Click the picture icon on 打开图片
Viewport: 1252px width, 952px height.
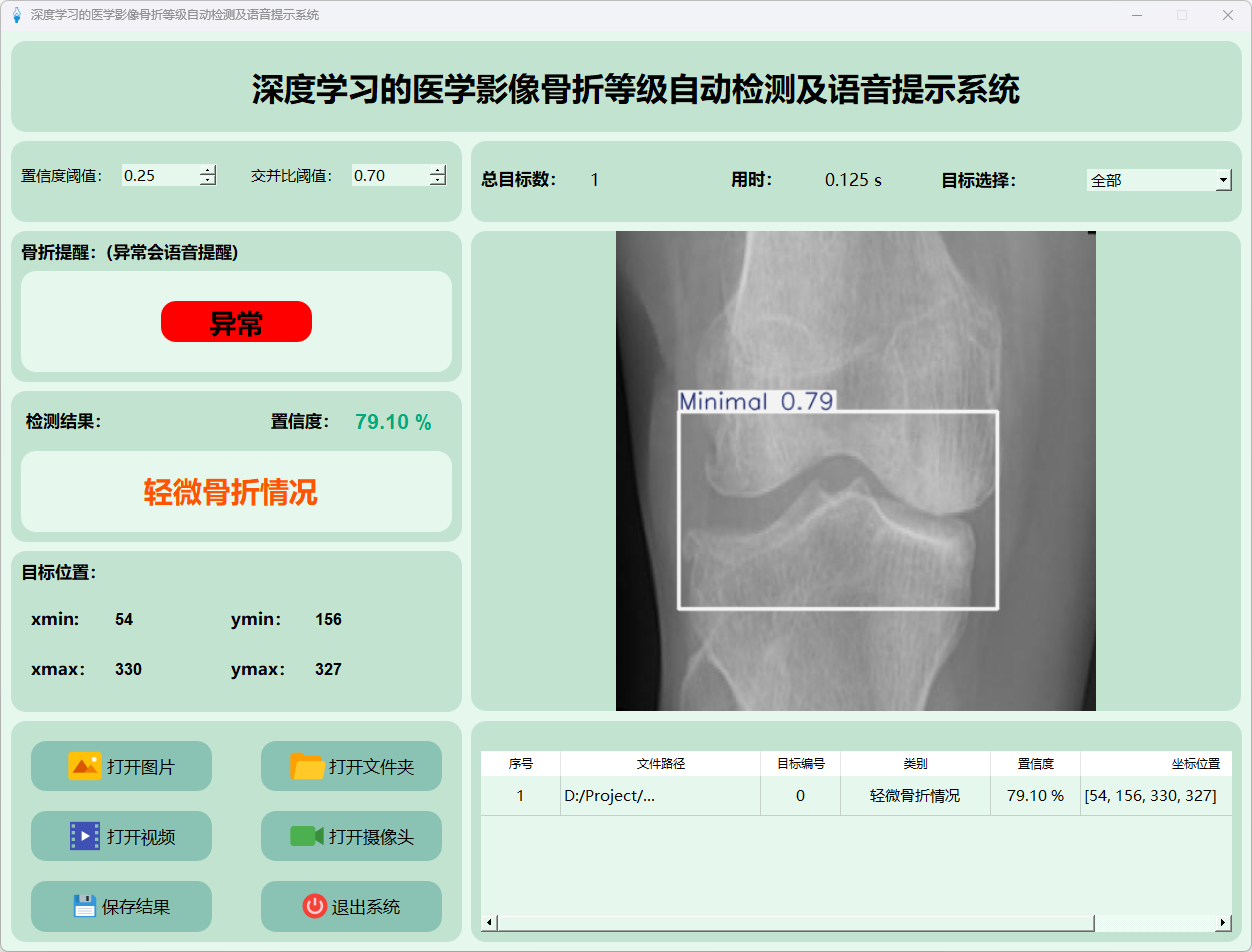tap(85, 766)
